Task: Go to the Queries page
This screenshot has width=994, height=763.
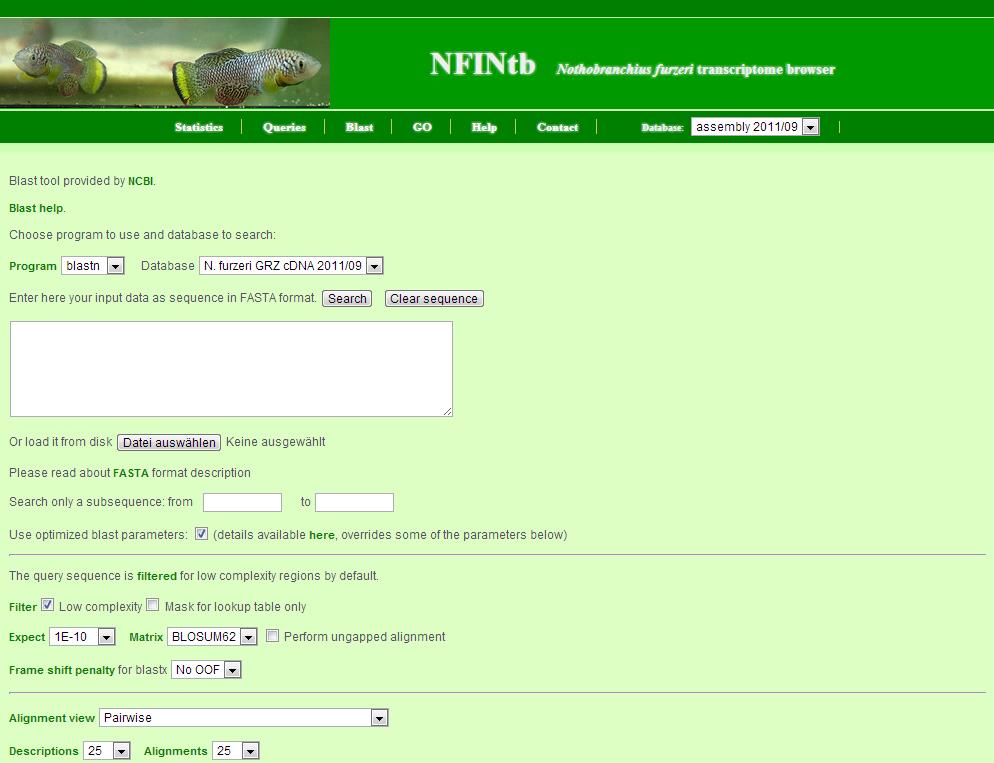Action: coord(284,127)
